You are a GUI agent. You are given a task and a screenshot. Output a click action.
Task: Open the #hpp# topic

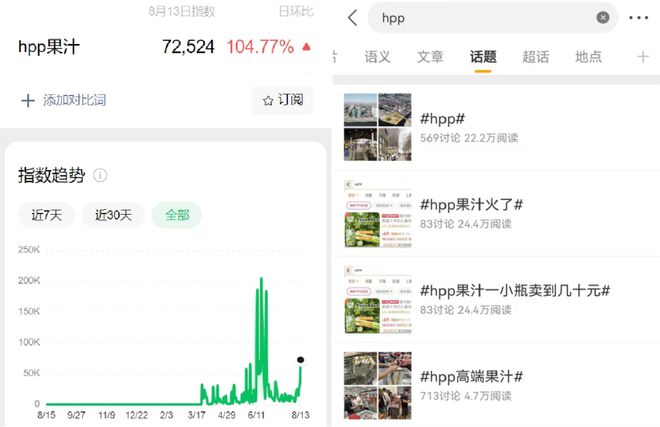(x=496, y=127)
